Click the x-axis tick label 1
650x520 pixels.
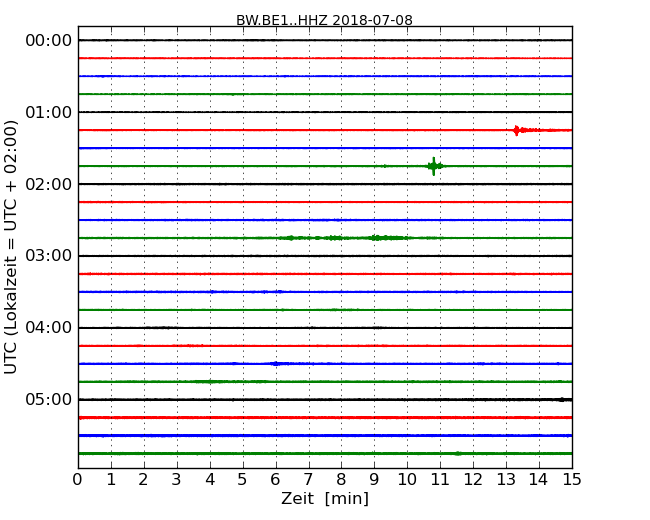pyautogui.click(x=111, y=480)
